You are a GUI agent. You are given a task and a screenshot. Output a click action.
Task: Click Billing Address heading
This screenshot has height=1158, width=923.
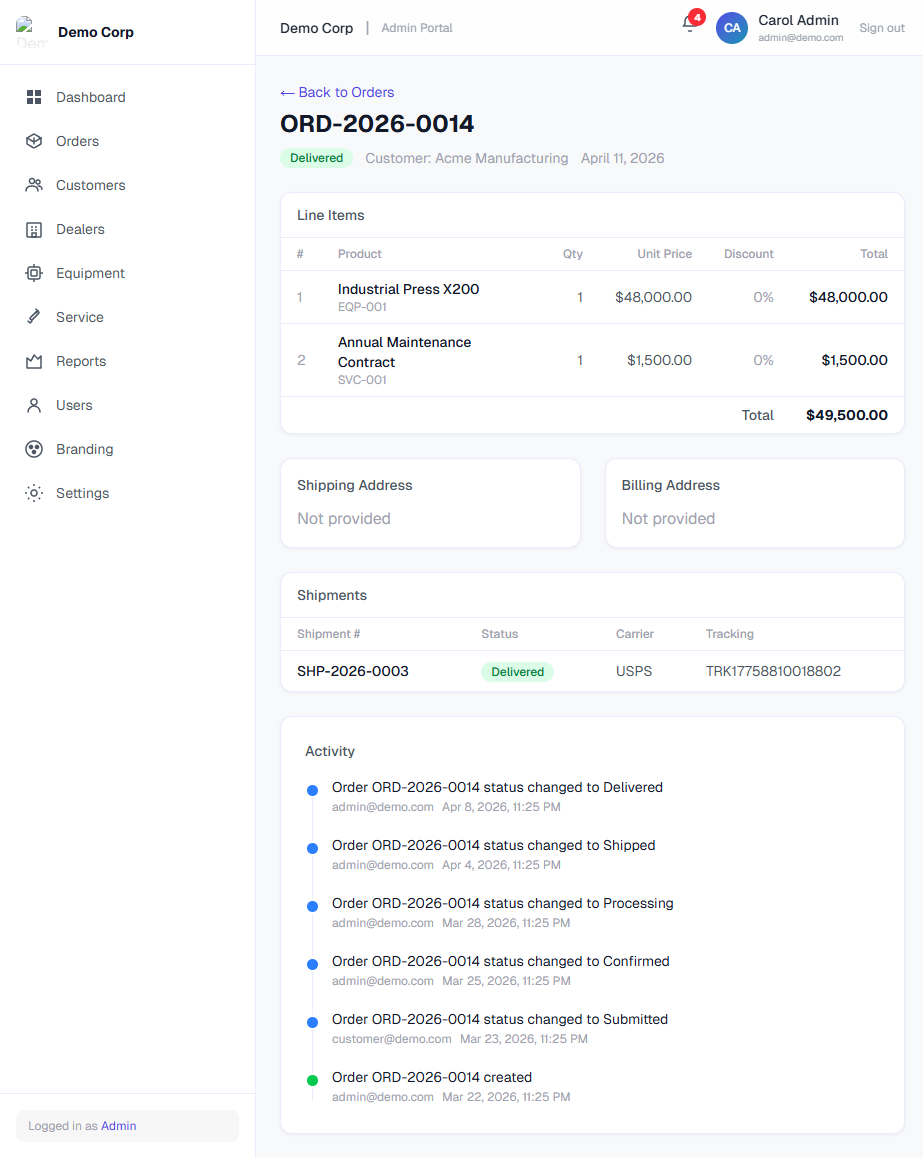click(x=670, y=485)
